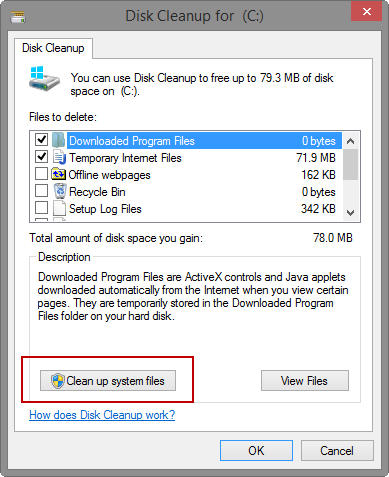
Task: Click the View Files button
Action: pyautogui.click(x=305, y=380)
